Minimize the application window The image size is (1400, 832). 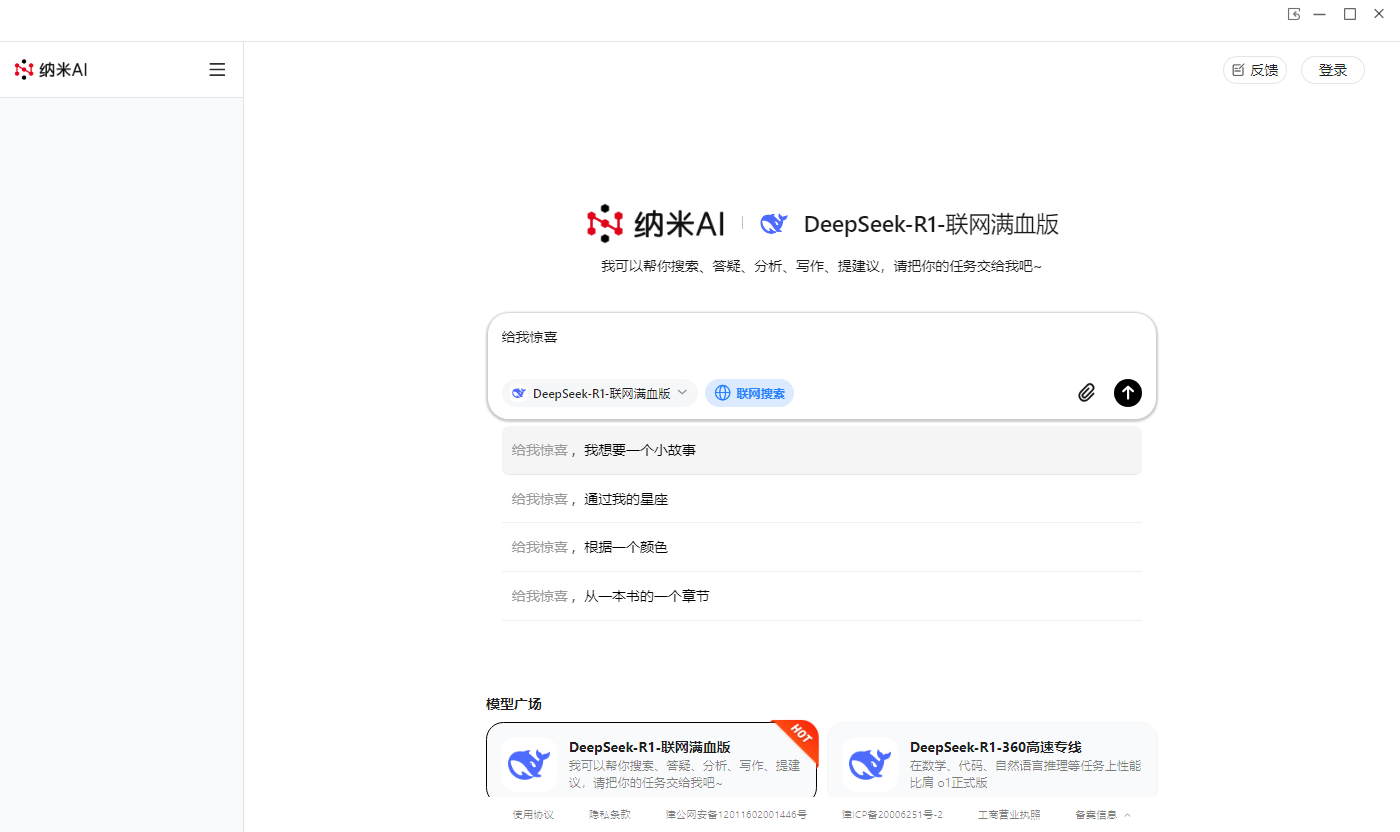[x=1320, y=14]
